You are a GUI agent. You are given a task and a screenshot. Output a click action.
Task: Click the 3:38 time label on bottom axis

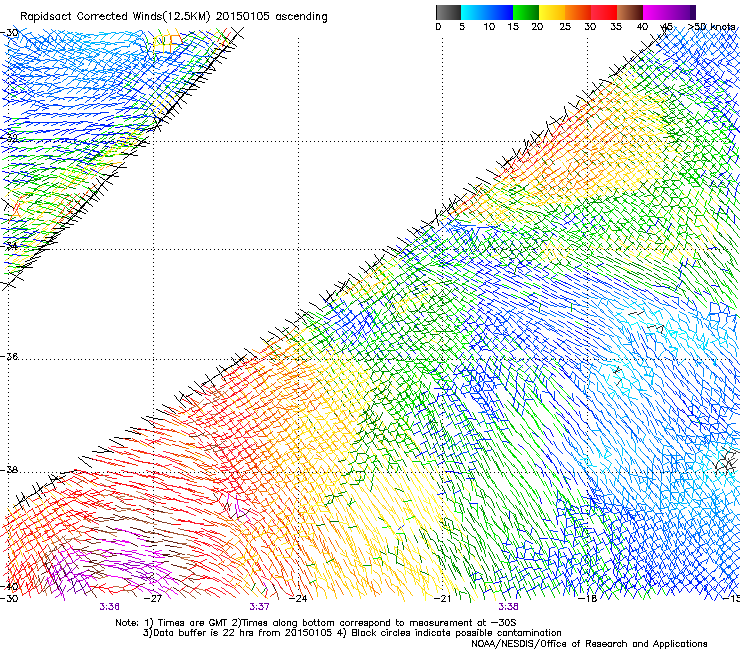point(508,607)
